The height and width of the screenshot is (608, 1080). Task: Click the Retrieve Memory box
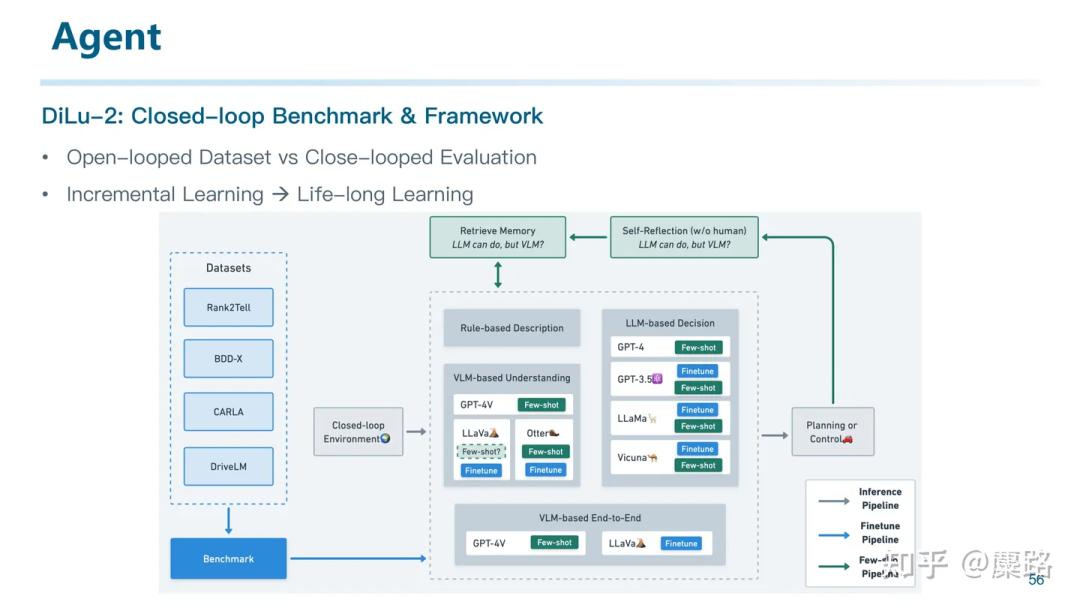click(498, 238)
